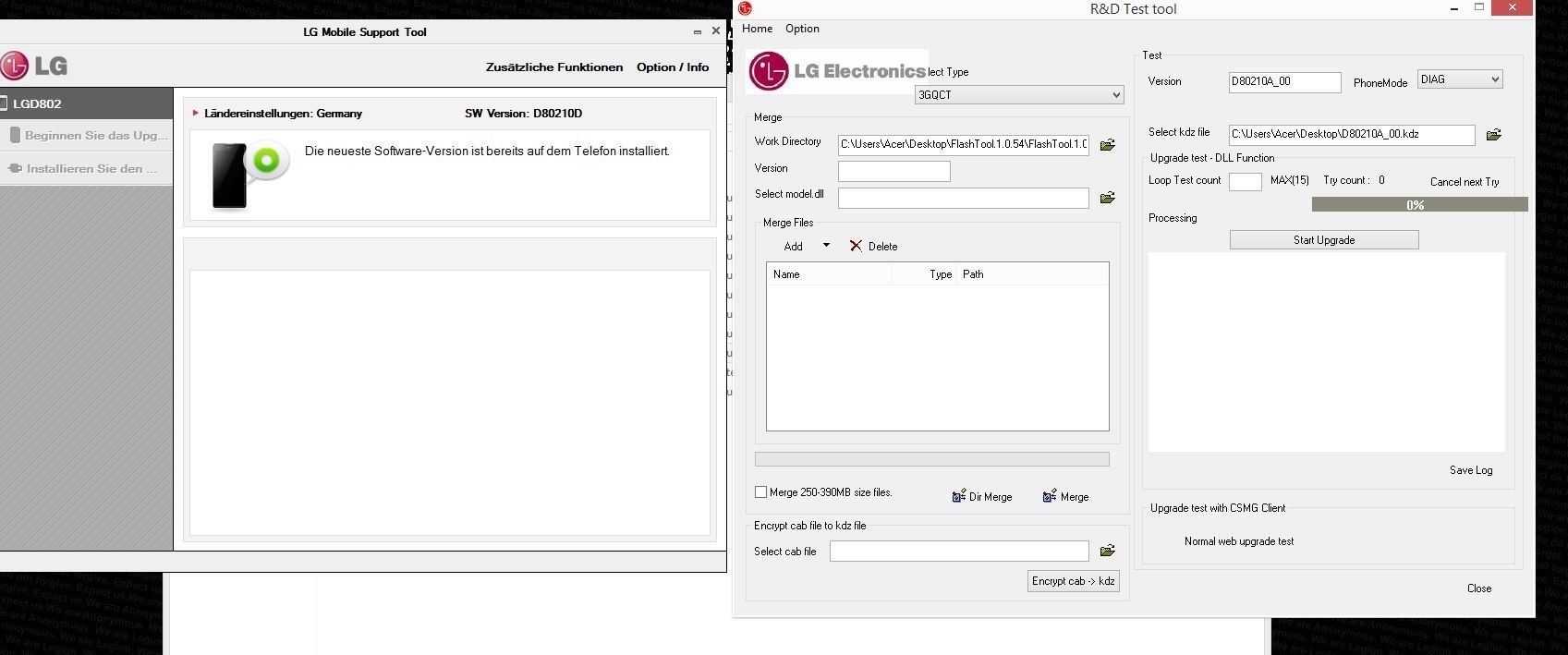The image size is (1568, 655).
Task: Expand the Ländereinstellungen: Germany section
Action: pyautogui.click(x=196, y=113)
